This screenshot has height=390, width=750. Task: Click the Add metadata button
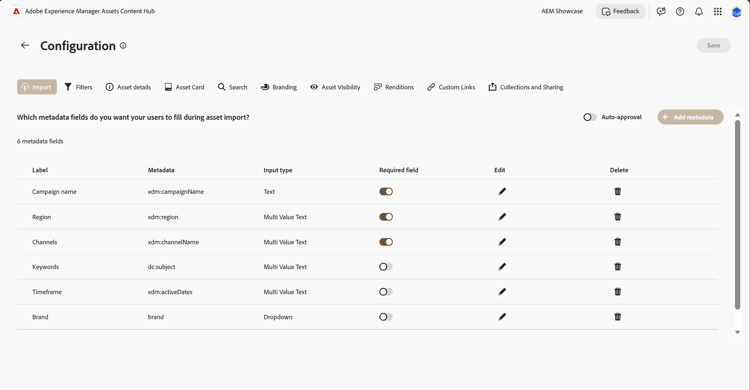point(690,117)
